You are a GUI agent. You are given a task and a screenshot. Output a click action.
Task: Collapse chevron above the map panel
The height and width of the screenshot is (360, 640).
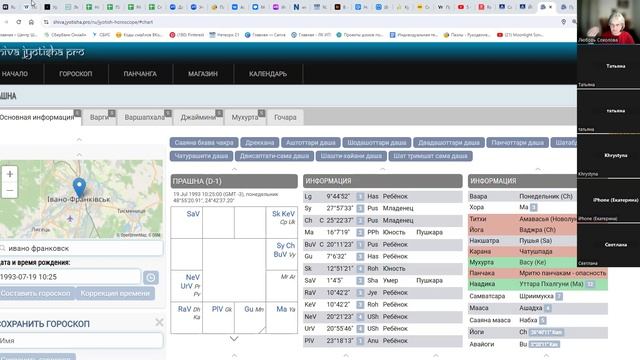point(79,155)
